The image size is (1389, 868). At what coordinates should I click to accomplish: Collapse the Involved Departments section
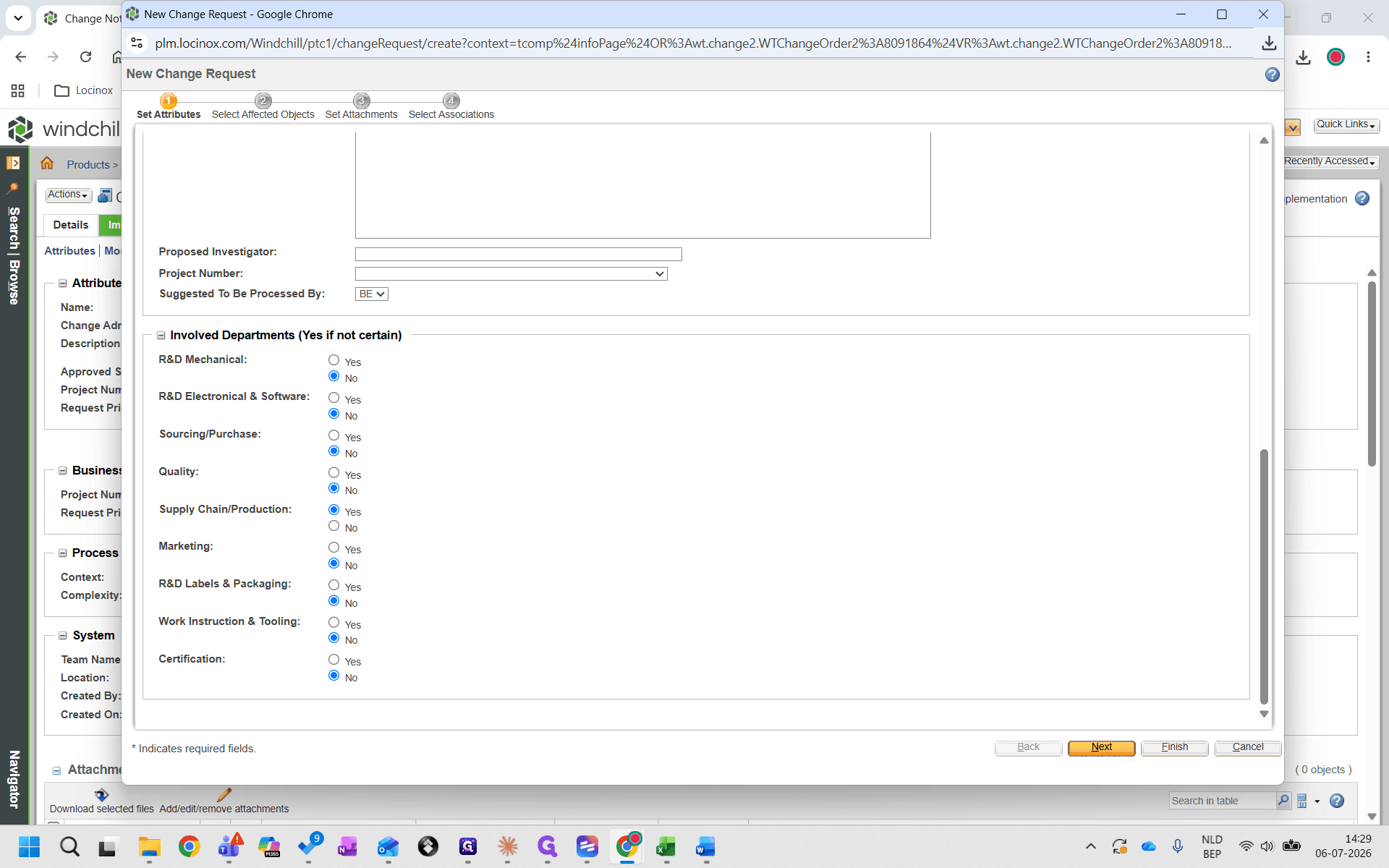161,336
